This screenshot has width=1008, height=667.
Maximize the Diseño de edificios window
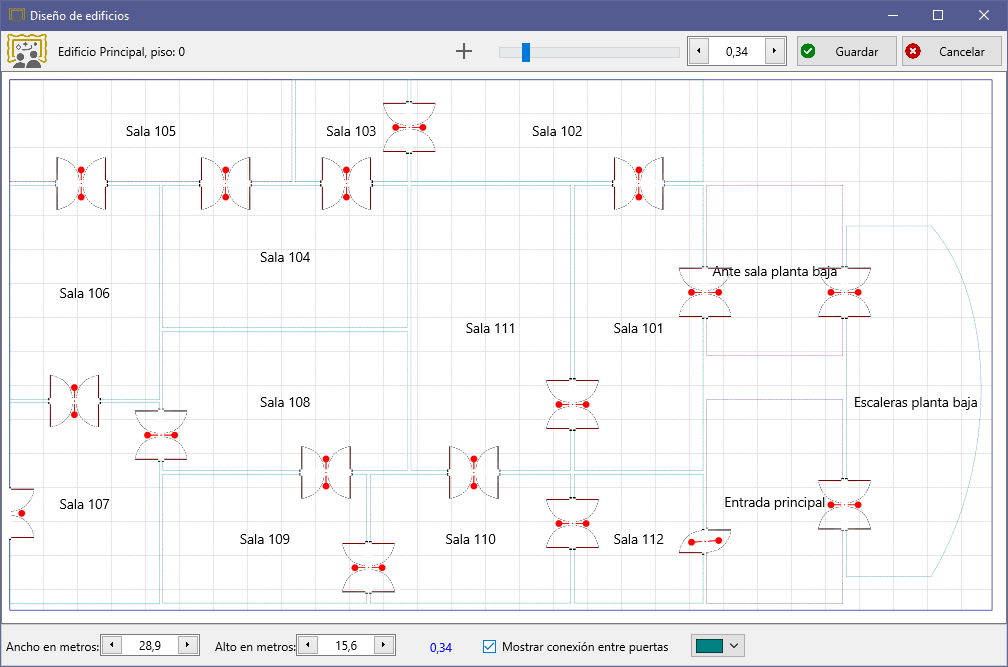click(x=938, y=15)
